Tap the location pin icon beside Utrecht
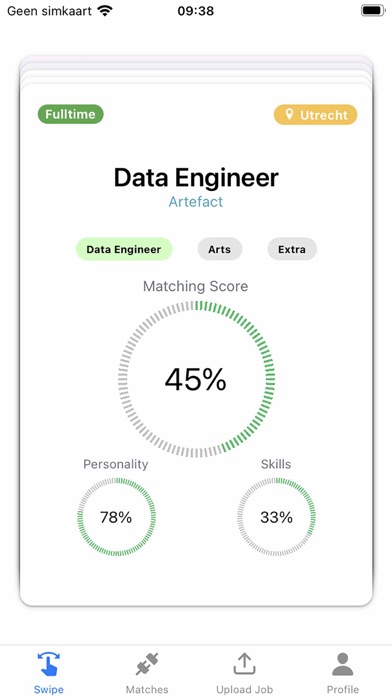This screenshot has width=392, height=696. point(289,115)
